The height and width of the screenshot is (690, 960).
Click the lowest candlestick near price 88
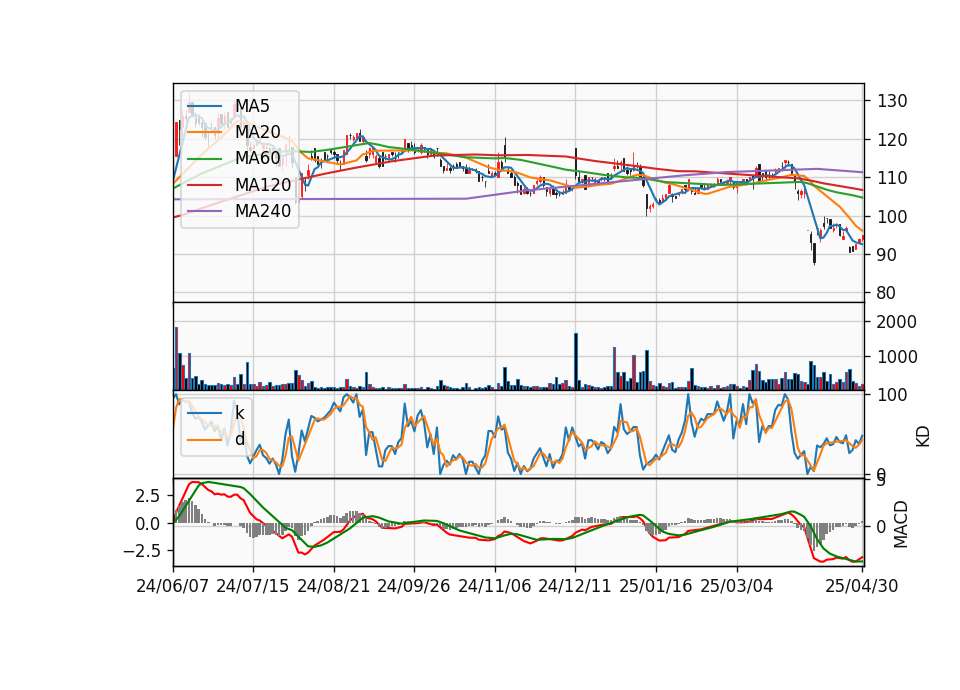pyautogui.click(x=814, y=253)
